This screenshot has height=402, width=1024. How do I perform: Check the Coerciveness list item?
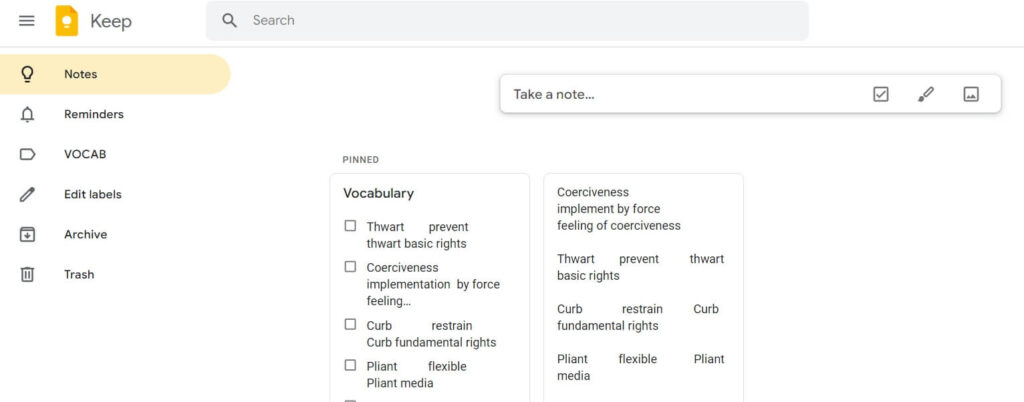(351, 267)
